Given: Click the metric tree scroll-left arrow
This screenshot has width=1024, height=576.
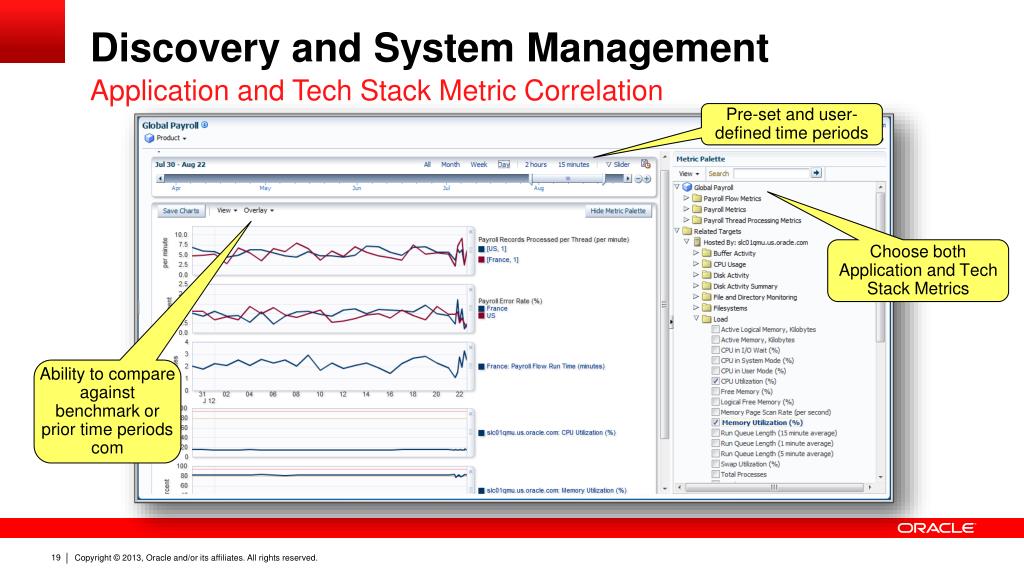Looking at the screenshot, I should click(680, 487).
